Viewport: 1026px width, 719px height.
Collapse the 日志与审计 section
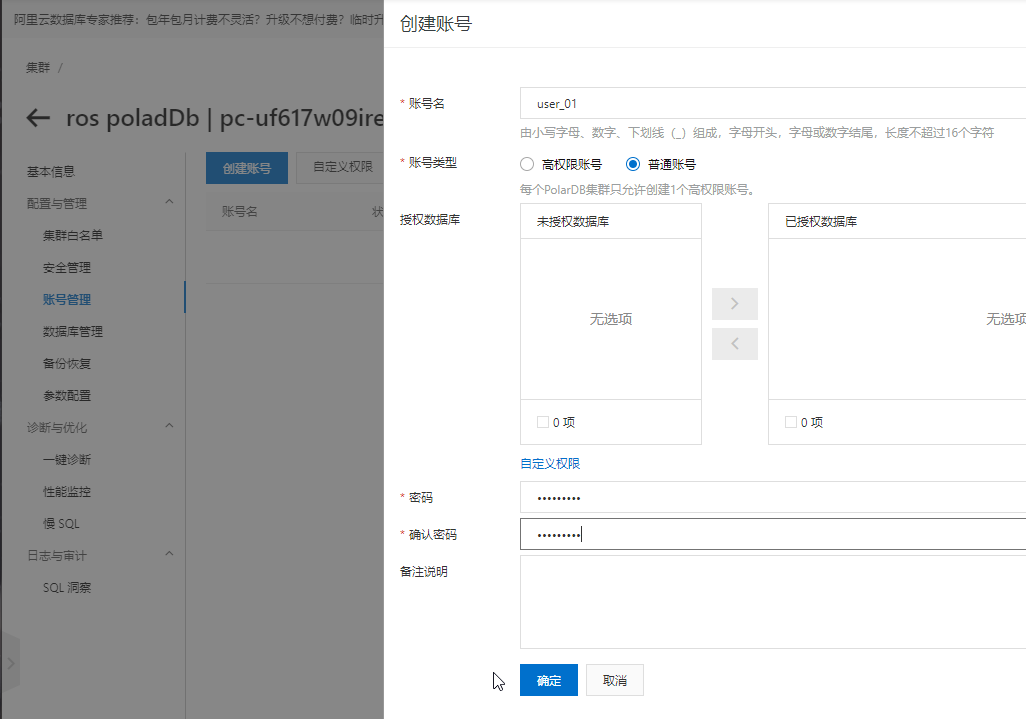click(x=169, y=555)
